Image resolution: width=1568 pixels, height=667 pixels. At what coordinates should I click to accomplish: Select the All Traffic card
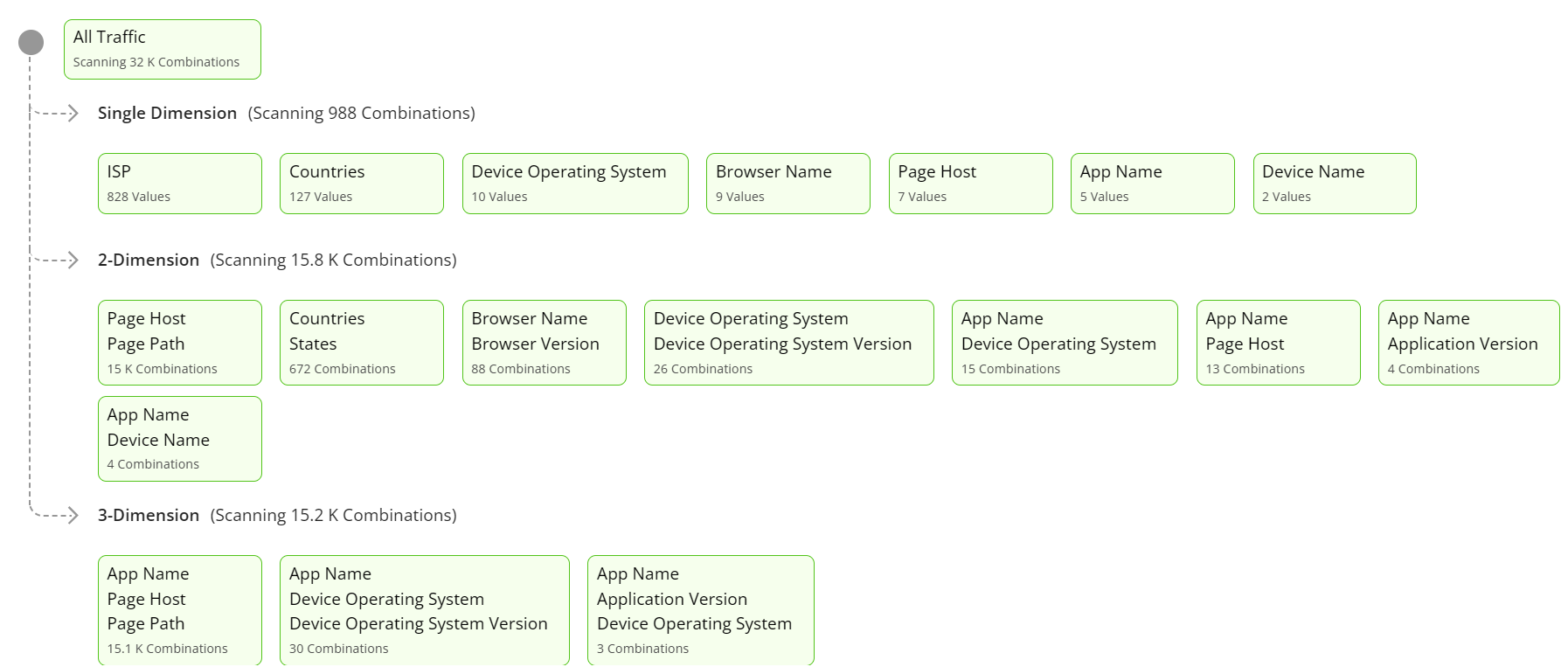pos(163,50)
